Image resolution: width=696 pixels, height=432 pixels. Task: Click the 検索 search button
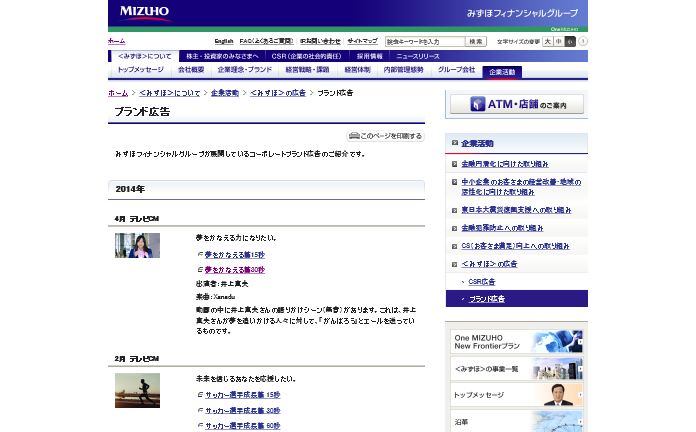point(476,42)
